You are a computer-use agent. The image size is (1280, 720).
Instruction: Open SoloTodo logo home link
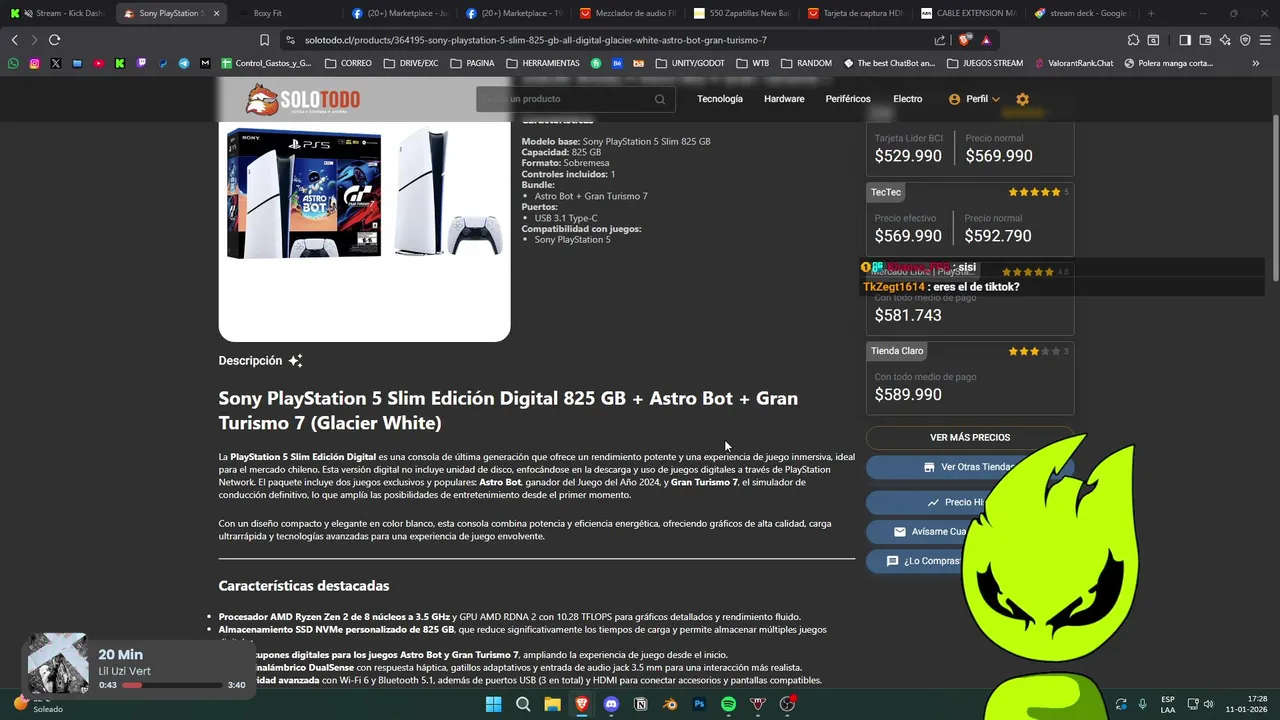click(303, 100)
